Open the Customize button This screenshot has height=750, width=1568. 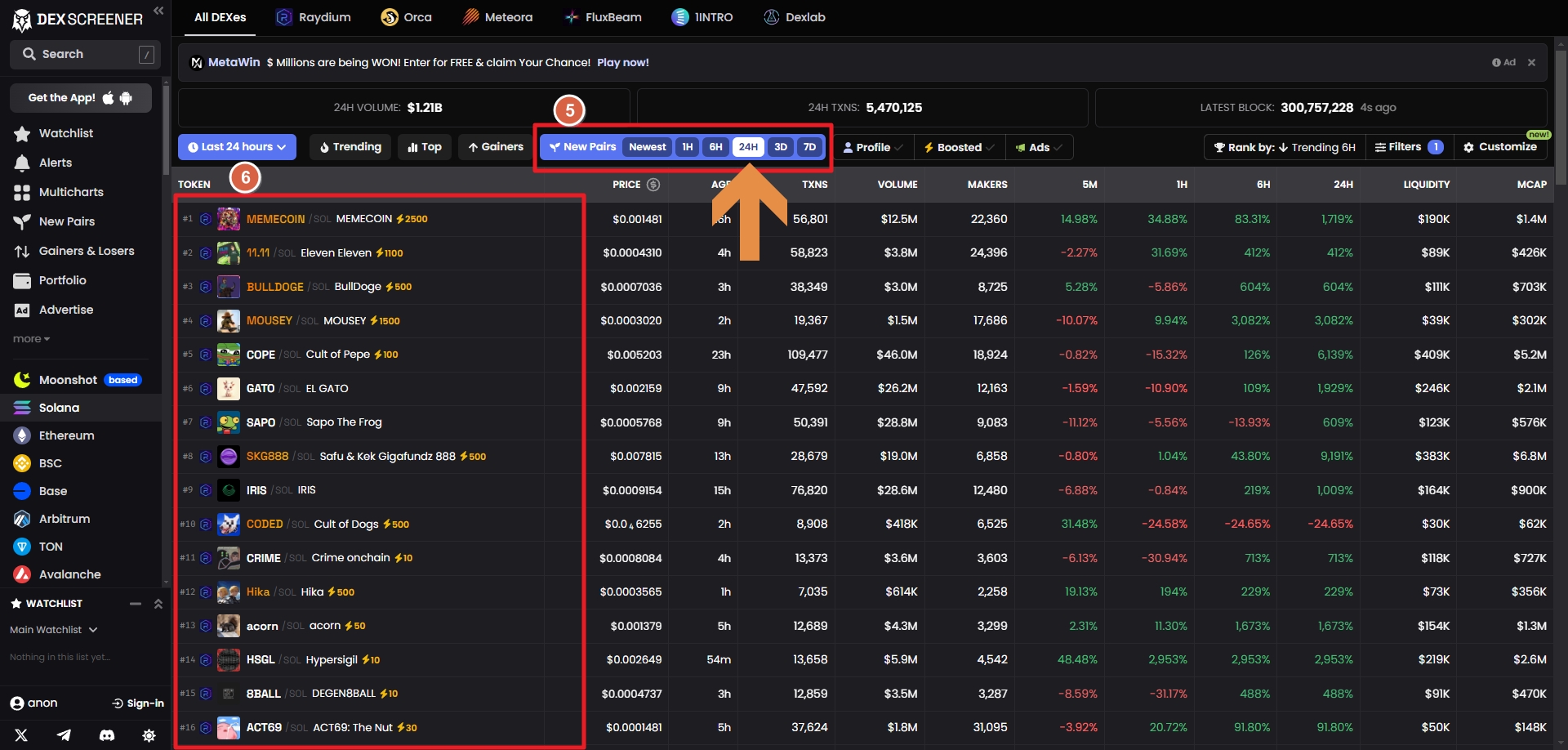(x=1500, y=147)
